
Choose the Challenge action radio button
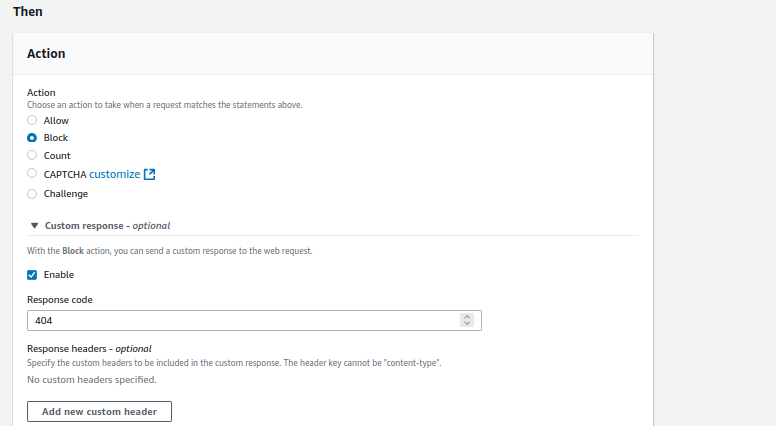32,194
